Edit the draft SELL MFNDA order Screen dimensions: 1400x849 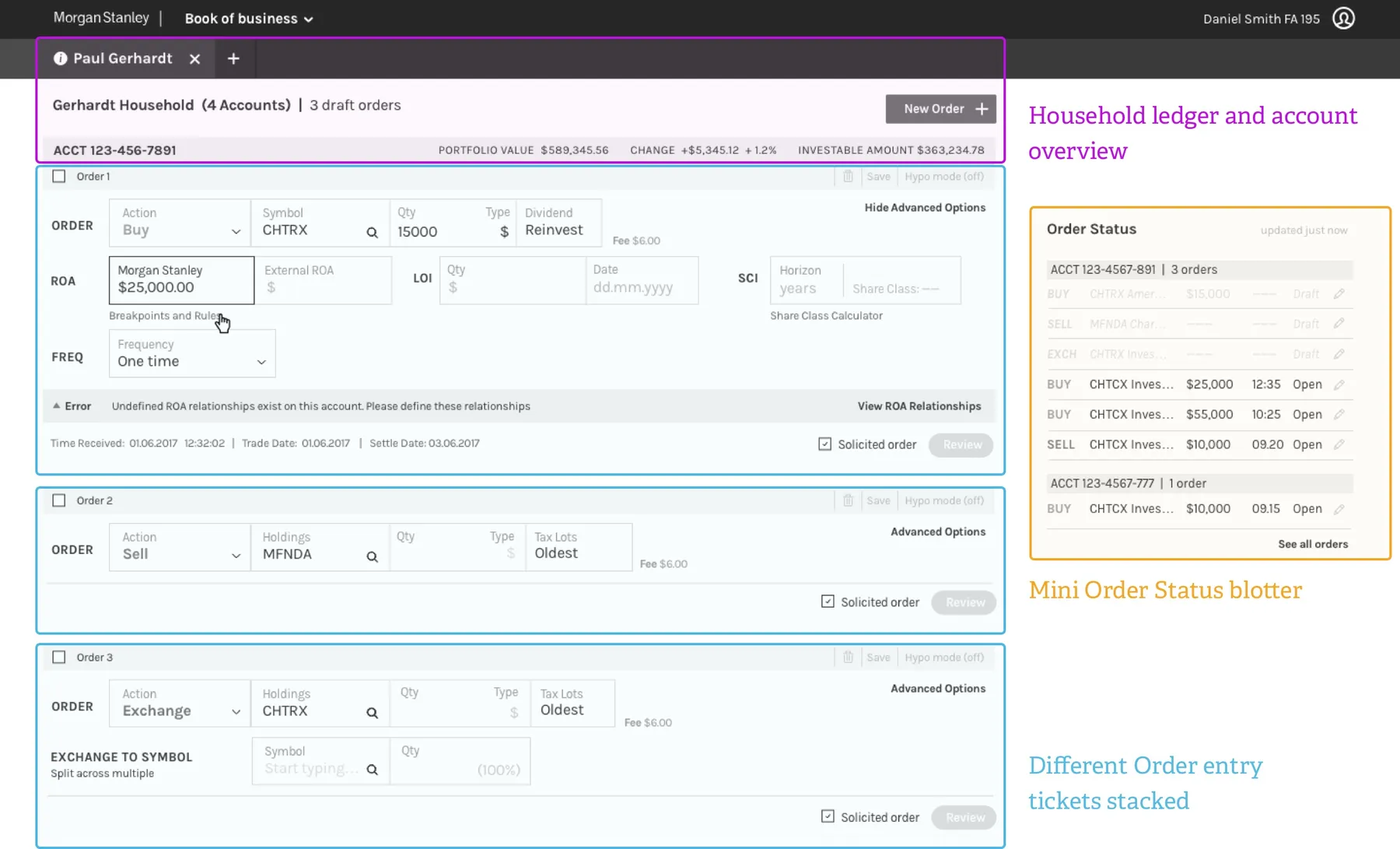click(x=1339, y=323)
